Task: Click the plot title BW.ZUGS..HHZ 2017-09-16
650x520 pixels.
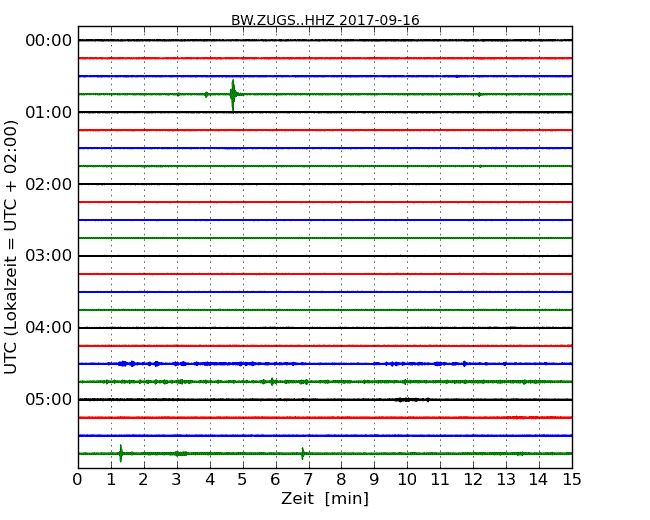Action: pos(325,20)
